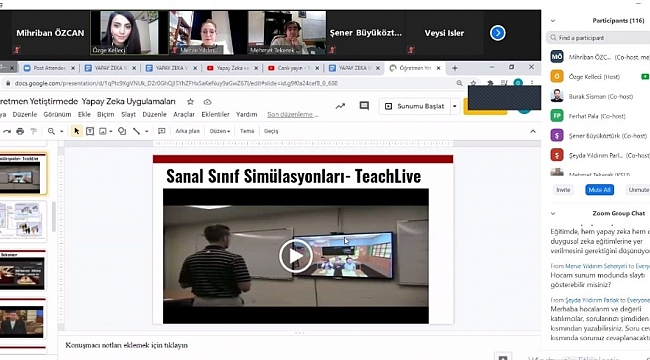
Task: Open the line type dropdown arrow
Action: (x=146, y=131)
